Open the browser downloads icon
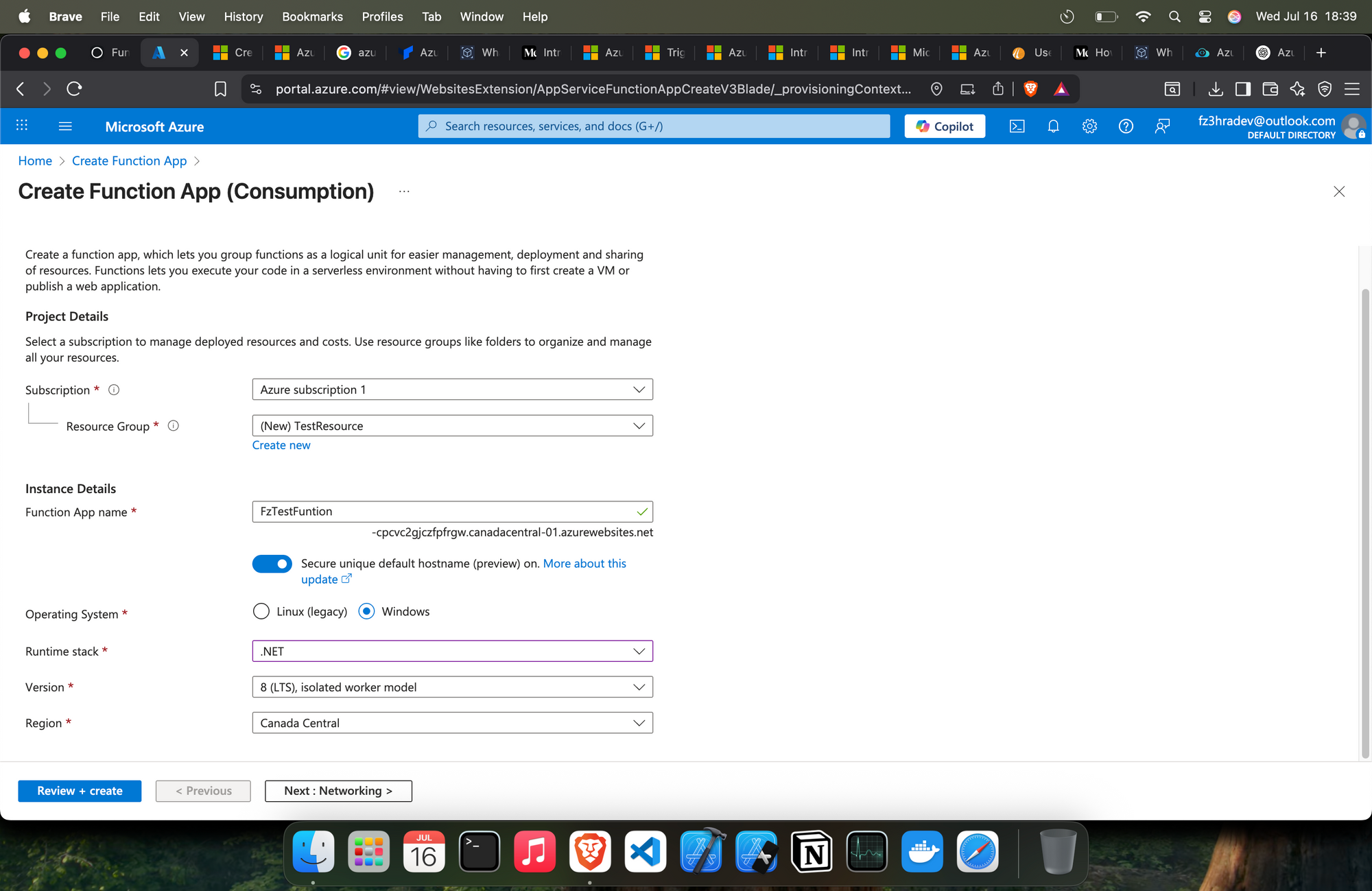 click(x=1216, y=88)
